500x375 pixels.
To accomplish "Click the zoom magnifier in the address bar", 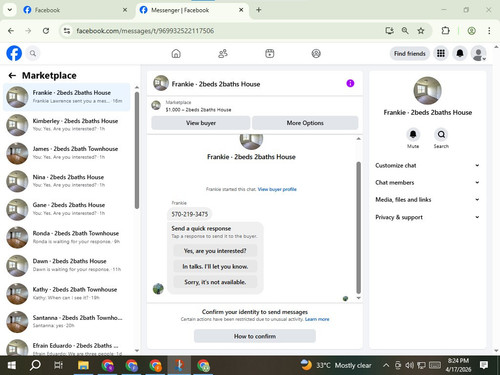I will tap(405, 31).
